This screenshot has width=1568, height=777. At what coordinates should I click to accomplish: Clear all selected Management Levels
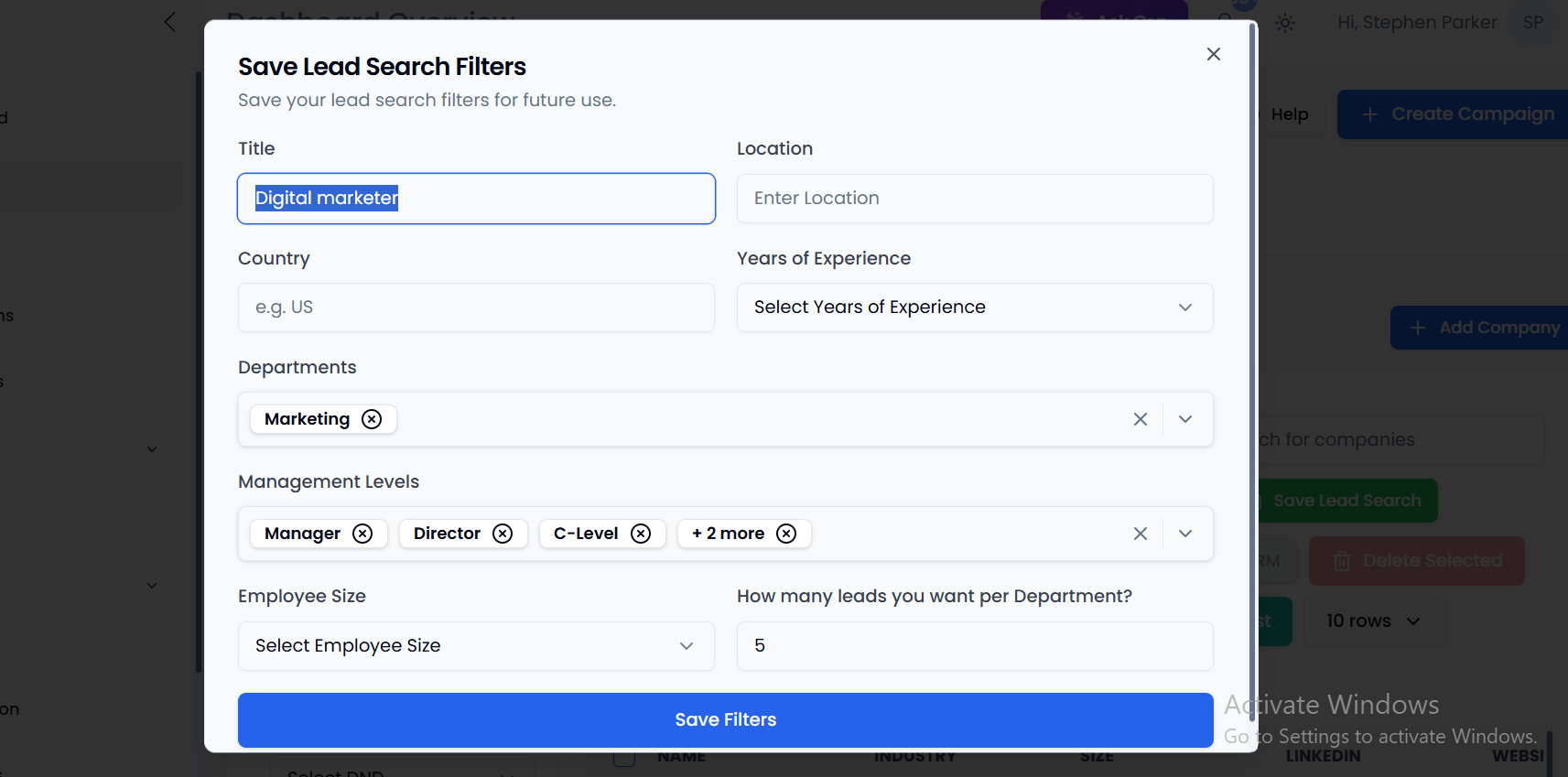point(1140,534)
